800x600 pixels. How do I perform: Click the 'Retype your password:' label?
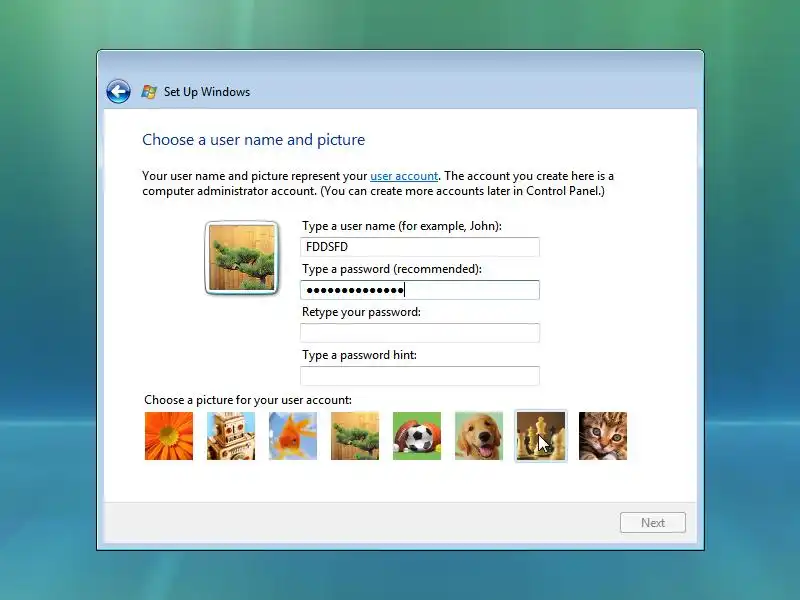(x=361, y=312)
